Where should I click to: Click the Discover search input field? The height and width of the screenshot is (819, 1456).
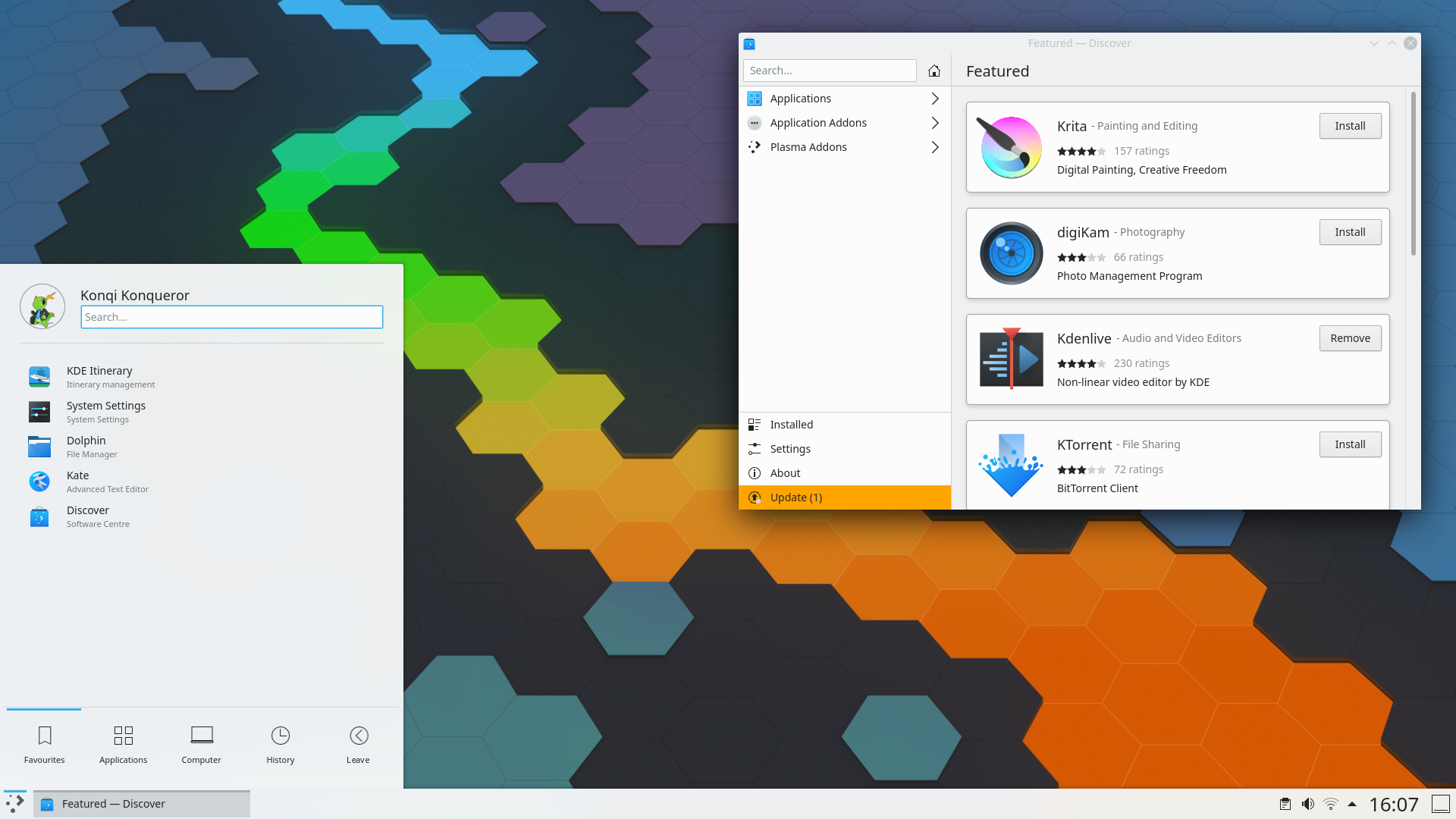828,70
